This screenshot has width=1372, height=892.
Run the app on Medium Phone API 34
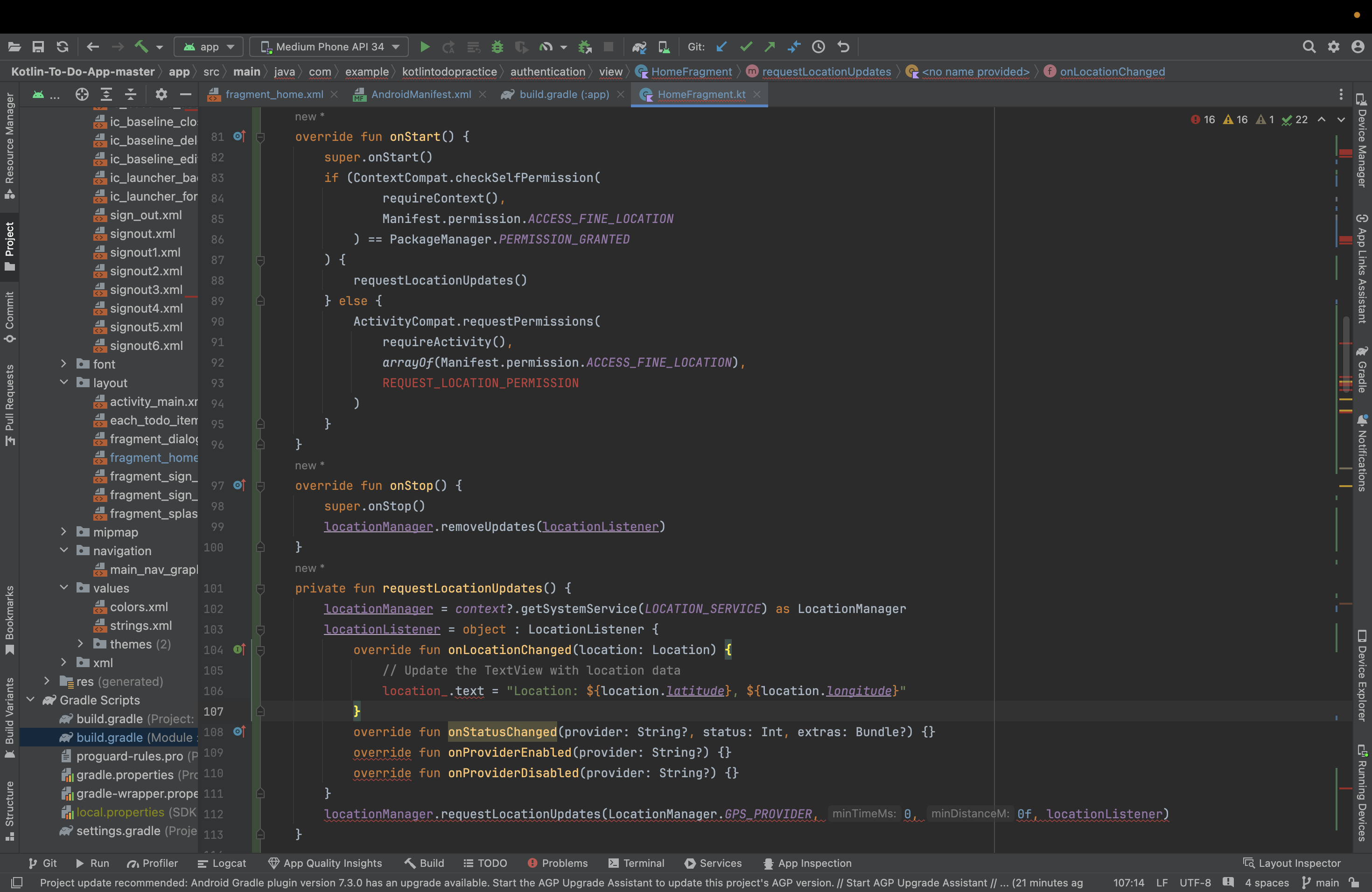tap(425, 47)
